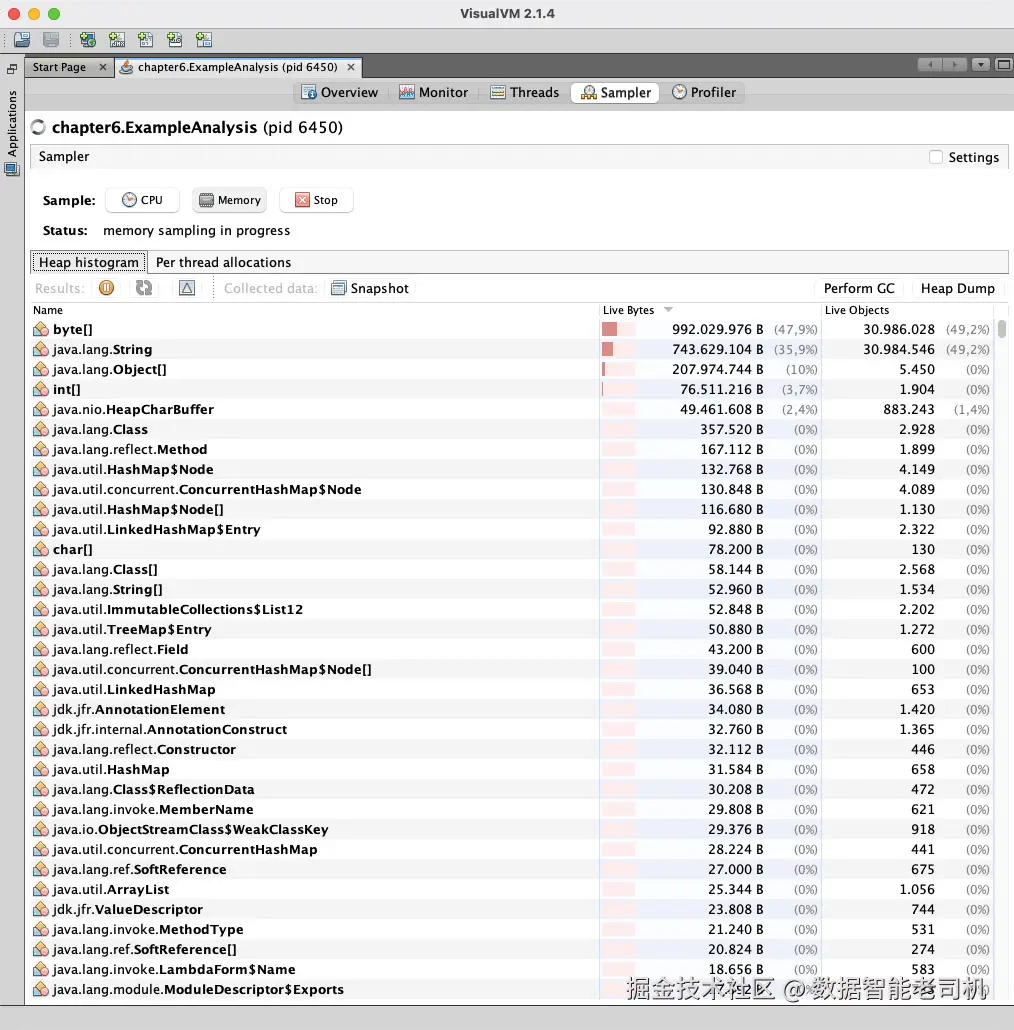Close the chapter6.ExampleAnalysis tab
The width and height of the screenshot is (1014, 1030).
pyautogui.click(x=351, y=67)
